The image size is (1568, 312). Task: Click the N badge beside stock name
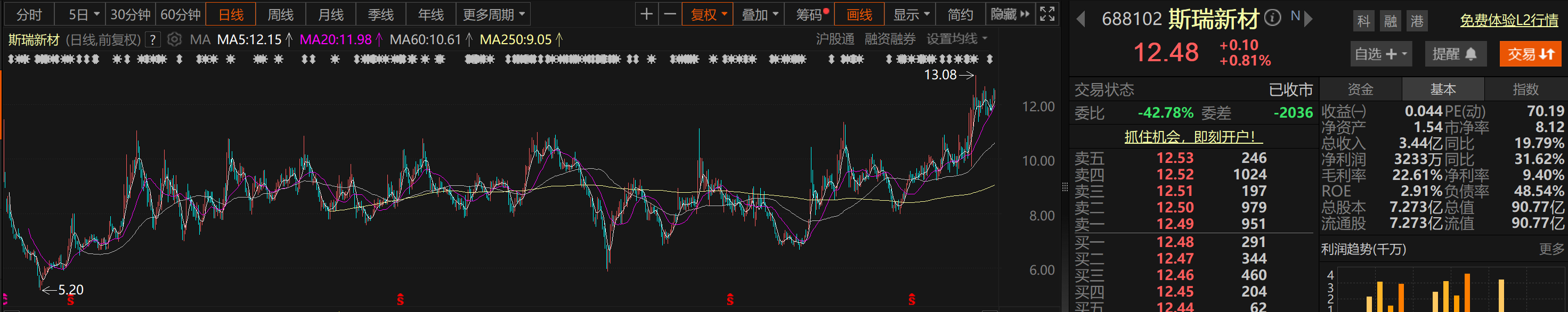coord(1295,17)
